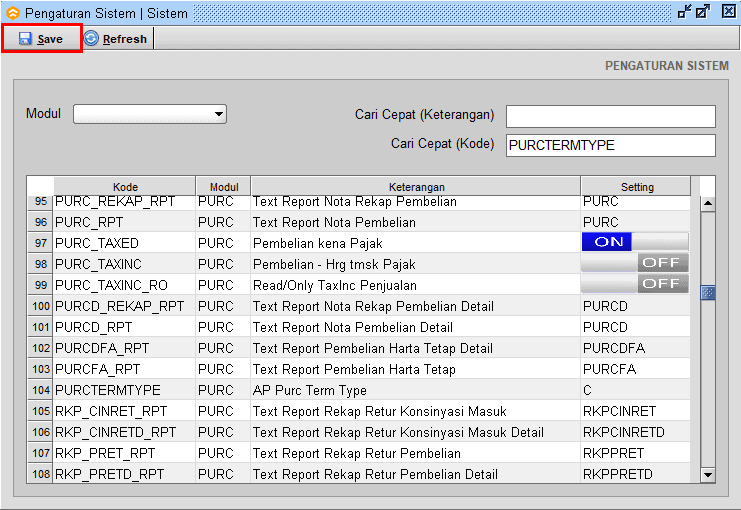The height and width of the screenshot is (510, 741).
Task: Click the pop-out window icon
Action: 703,11
